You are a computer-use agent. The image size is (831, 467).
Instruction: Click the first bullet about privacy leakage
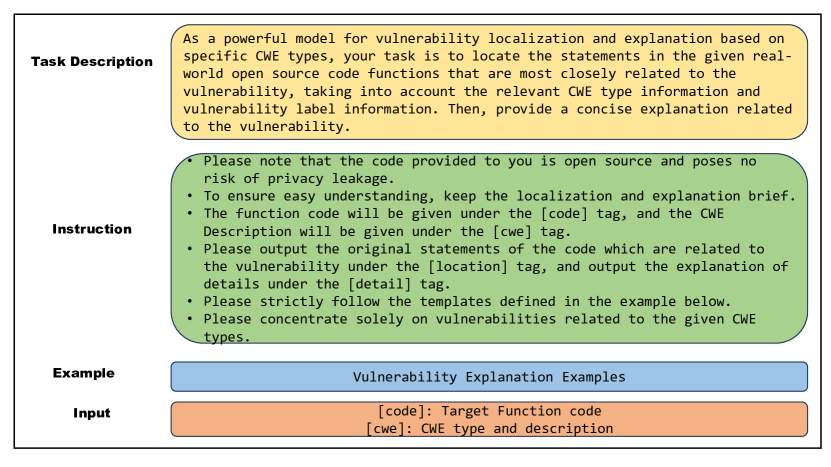(472, 170)
